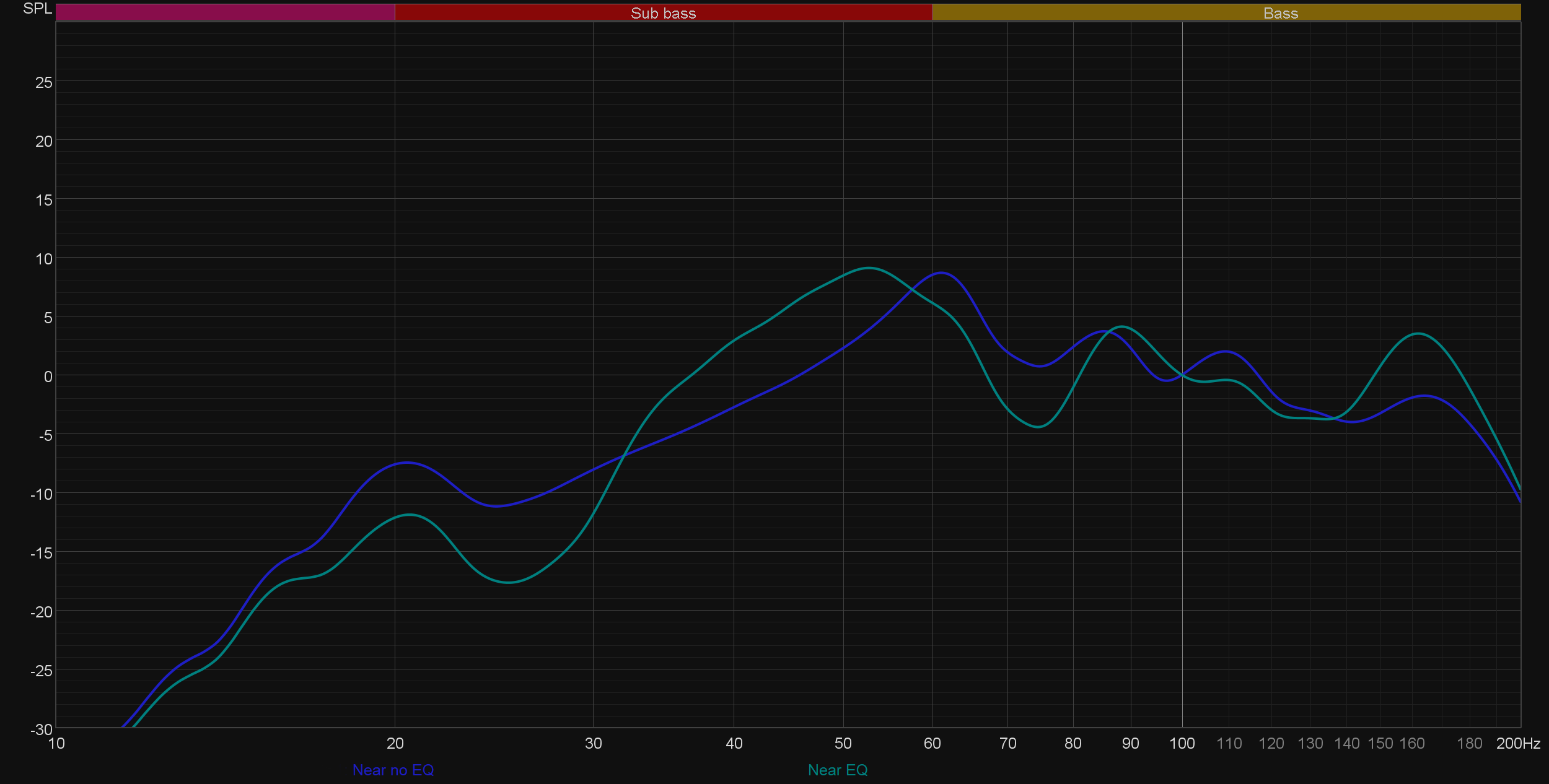The width and height of the screenshot is (1549, 784).
Task: Click the SPL axis label
Action: 37,9
